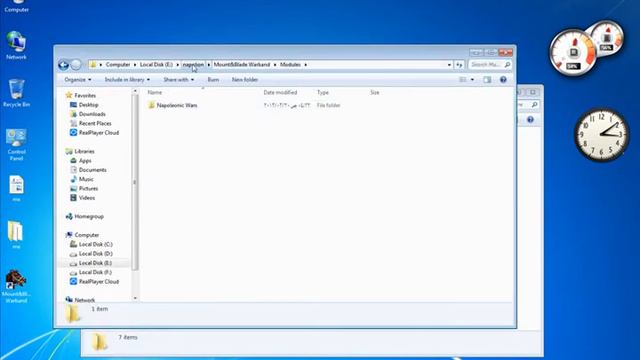Select the Mount&Blade Warband desktop shortcut
This screenshot has width=640, height=360.
click(16, 286)
